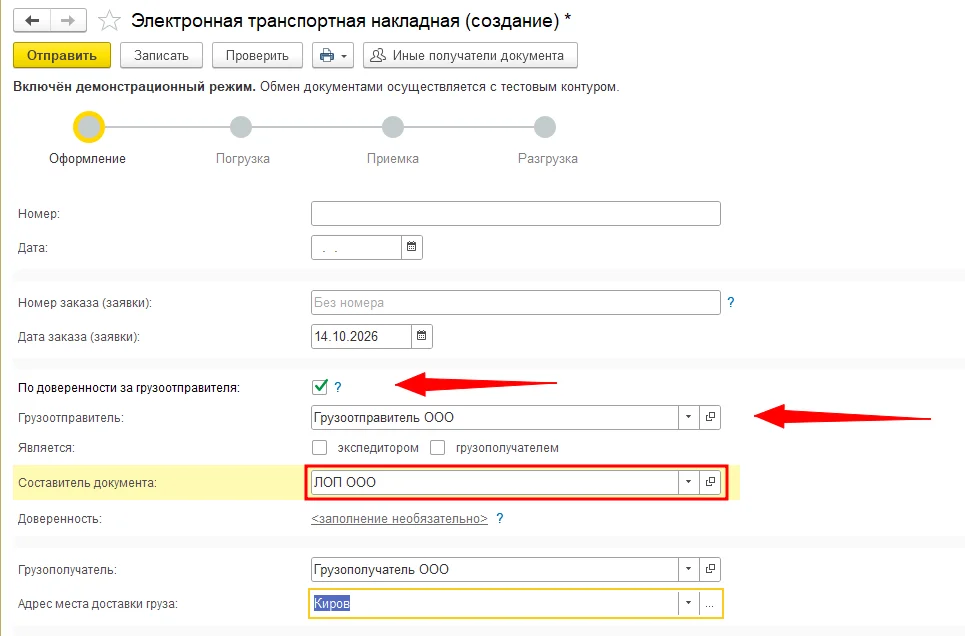This screenshot has width=965, height=636.
Task: Open calendar picker for Дата field
Action: click(412, 248)
